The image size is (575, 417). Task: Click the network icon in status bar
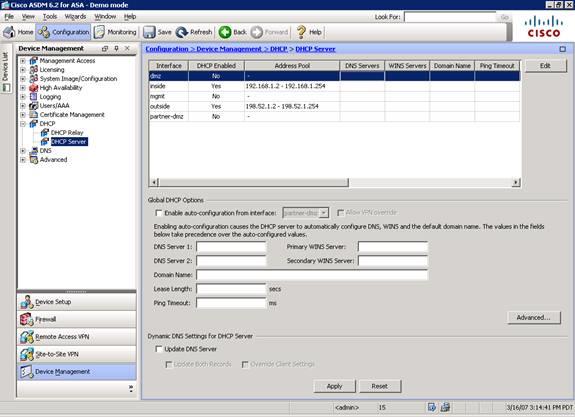445,407
